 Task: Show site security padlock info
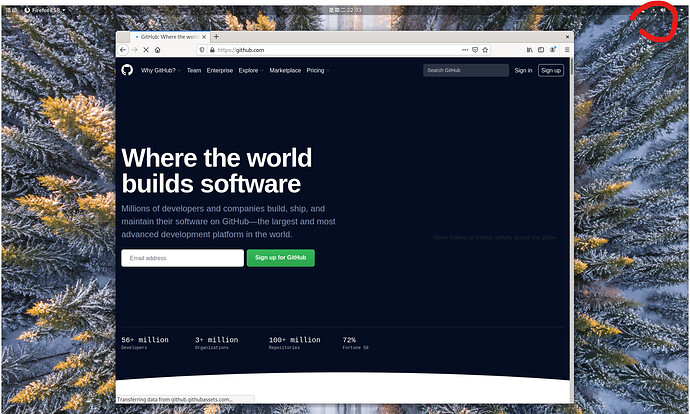(212, 50)
